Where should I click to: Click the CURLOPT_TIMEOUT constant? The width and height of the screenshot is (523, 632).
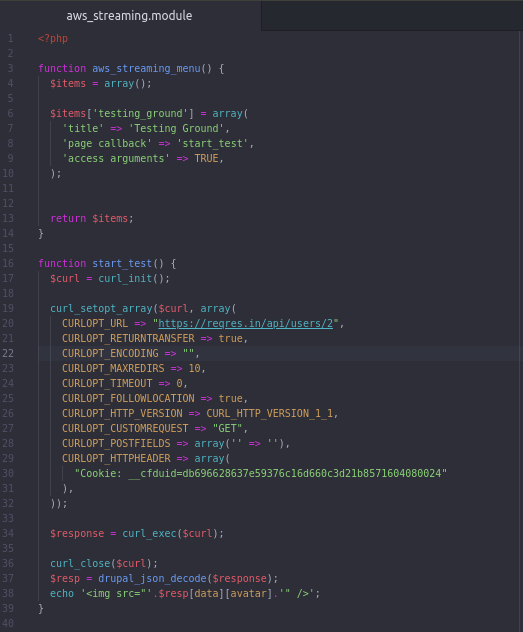tap(107, 383)
